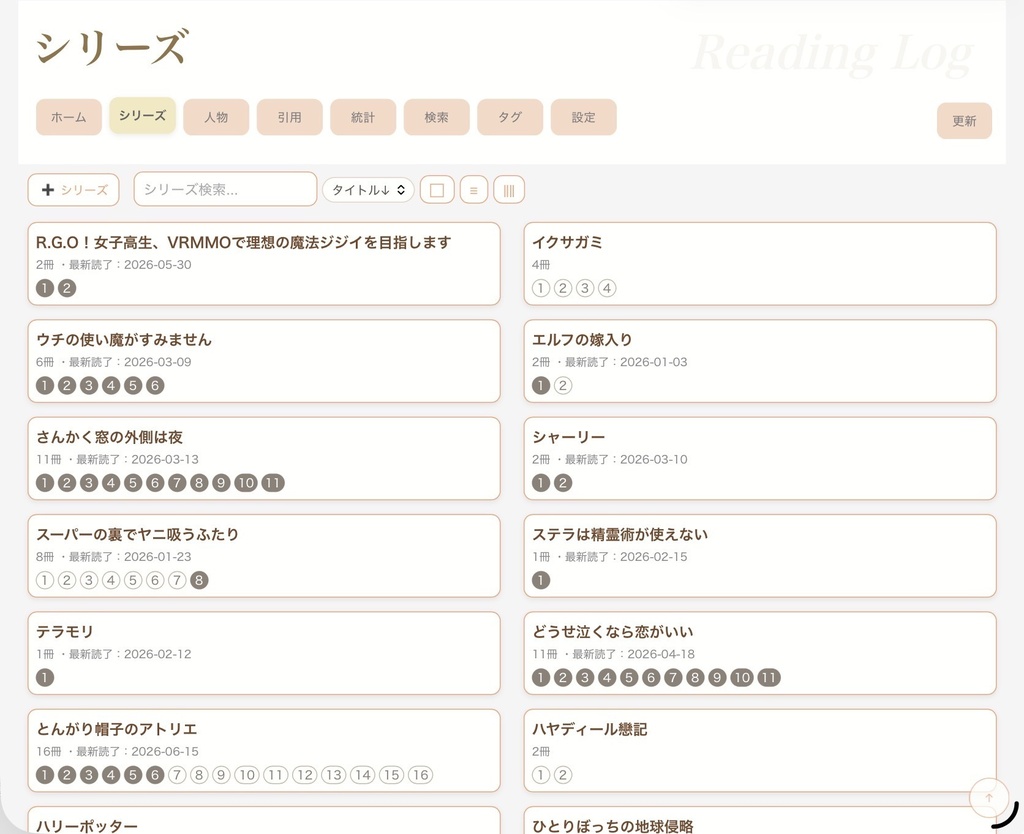This screenshot has width=1024, height=834.
Task: Switch to list view icon
Action: pos(473,190)
